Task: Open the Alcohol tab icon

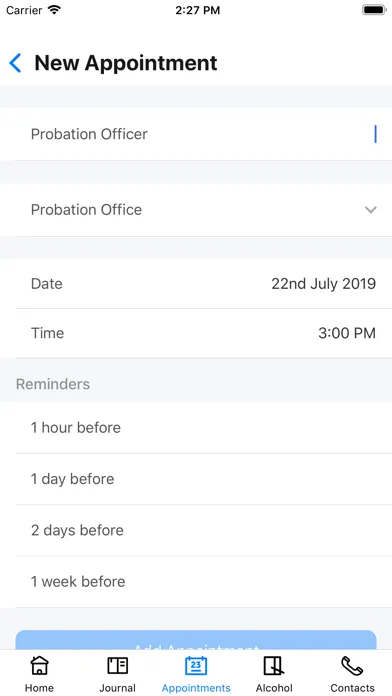Action: point(274,666)
